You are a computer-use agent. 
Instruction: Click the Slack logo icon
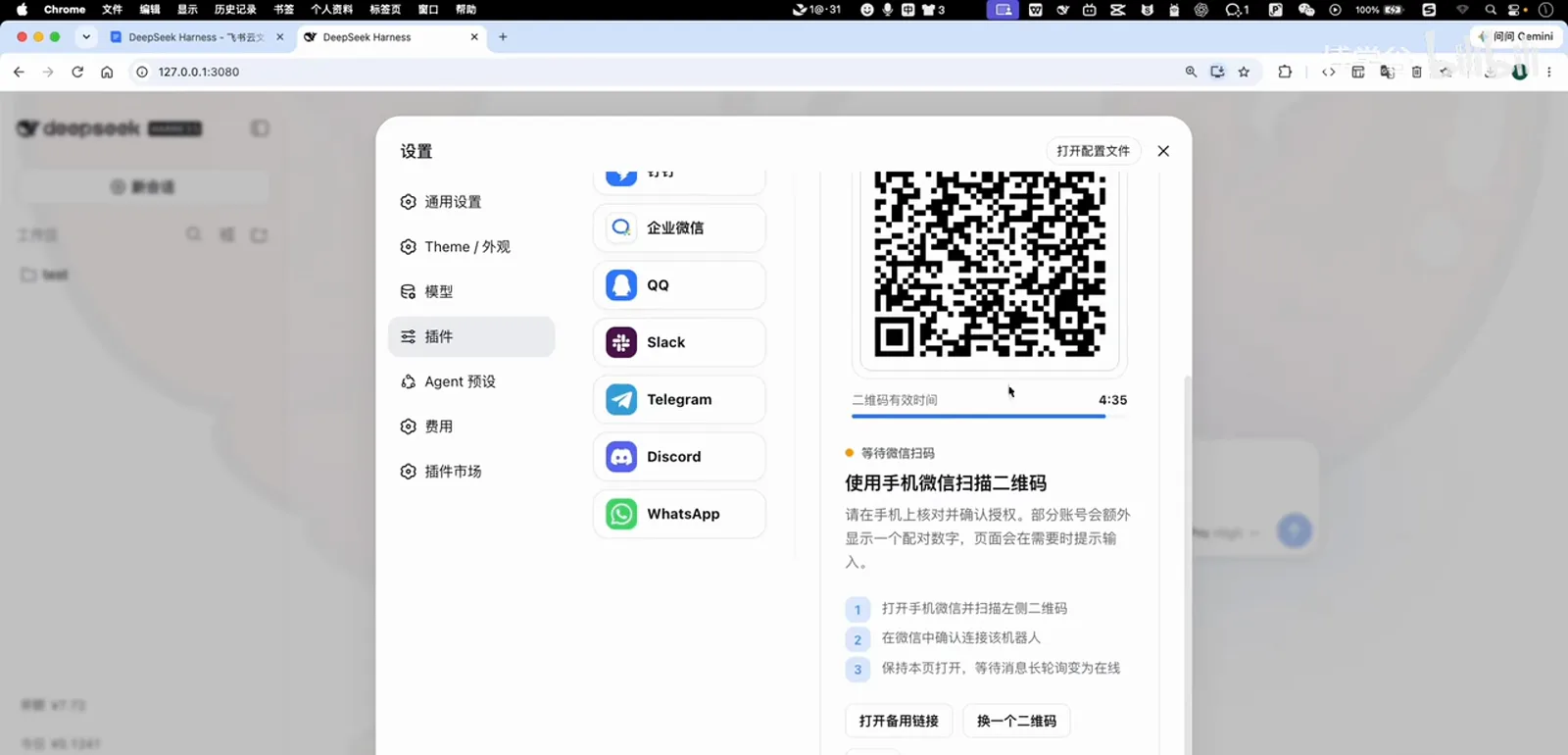(621, 342)
